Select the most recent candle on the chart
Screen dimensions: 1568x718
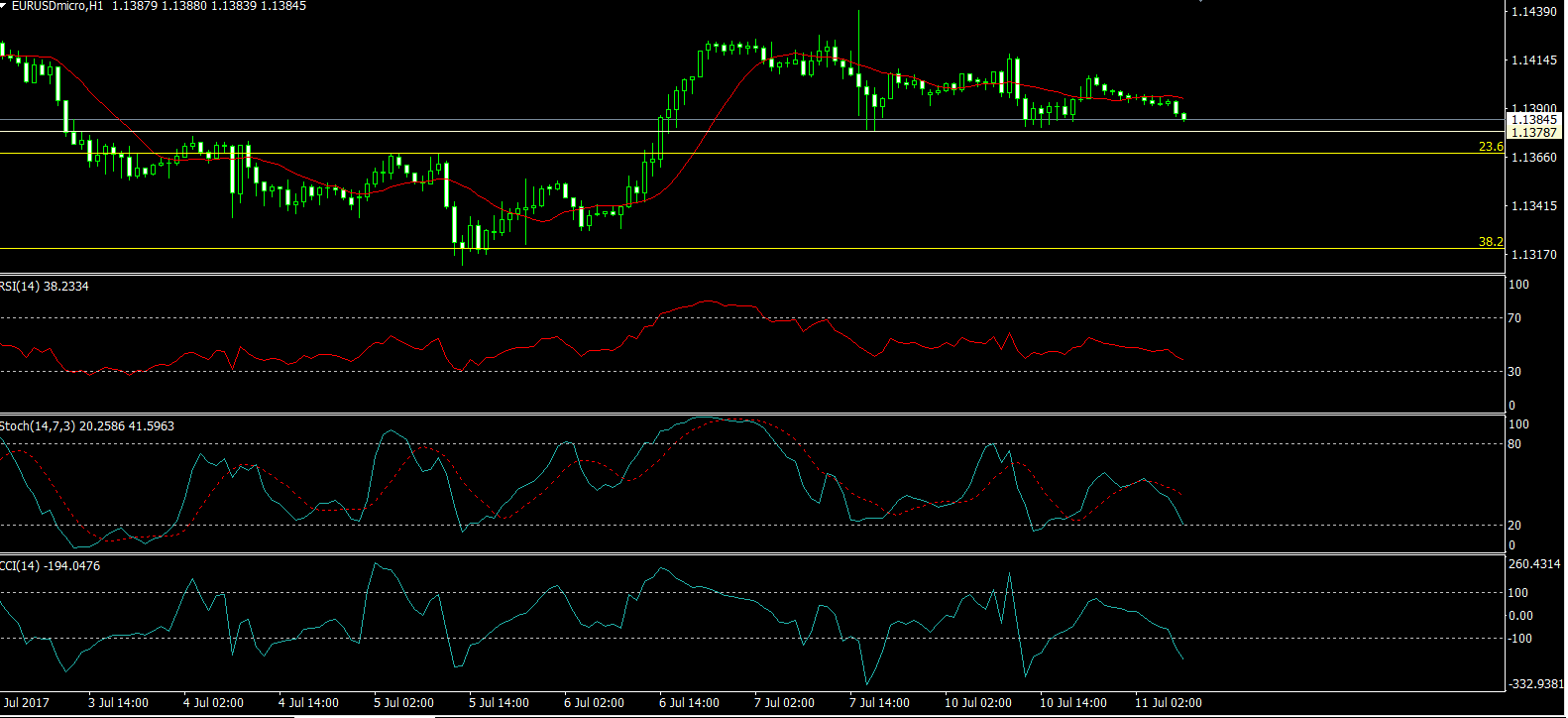pos(1184,117)
